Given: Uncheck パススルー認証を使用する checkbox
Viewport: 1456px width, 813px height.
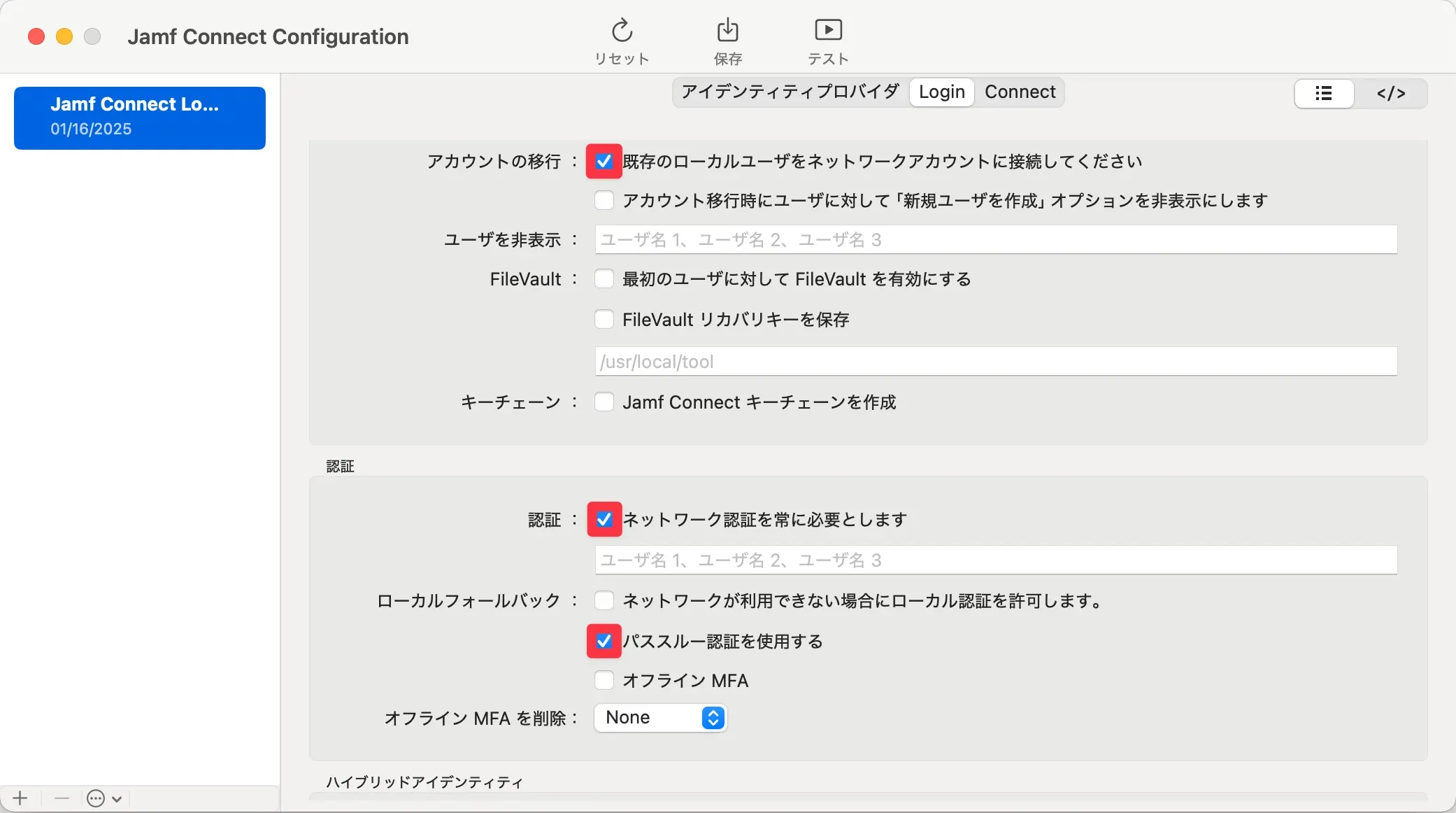Looking at the screenshot, I should coord(604,642).
